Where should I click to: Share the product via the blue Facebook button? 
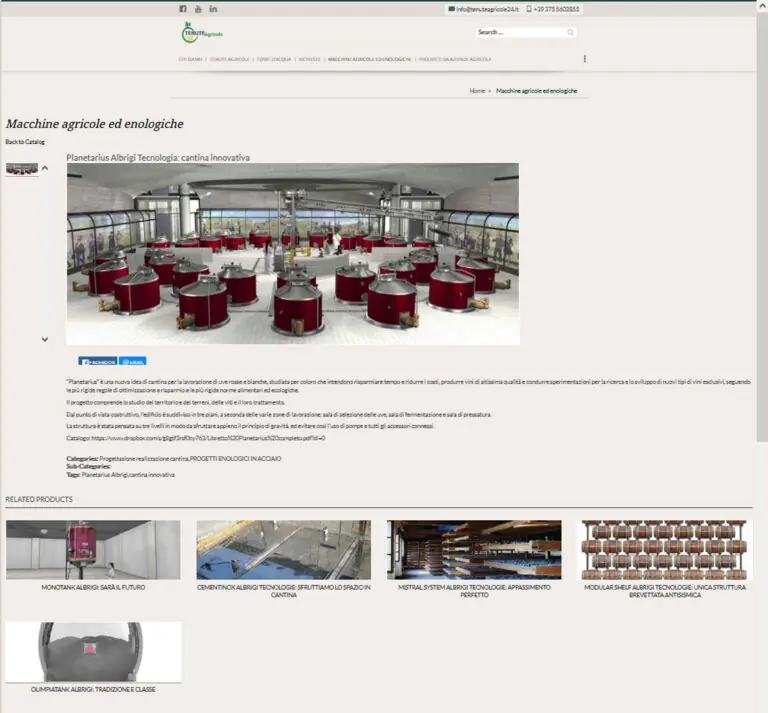pyautogui.click(x=97, y=361)
